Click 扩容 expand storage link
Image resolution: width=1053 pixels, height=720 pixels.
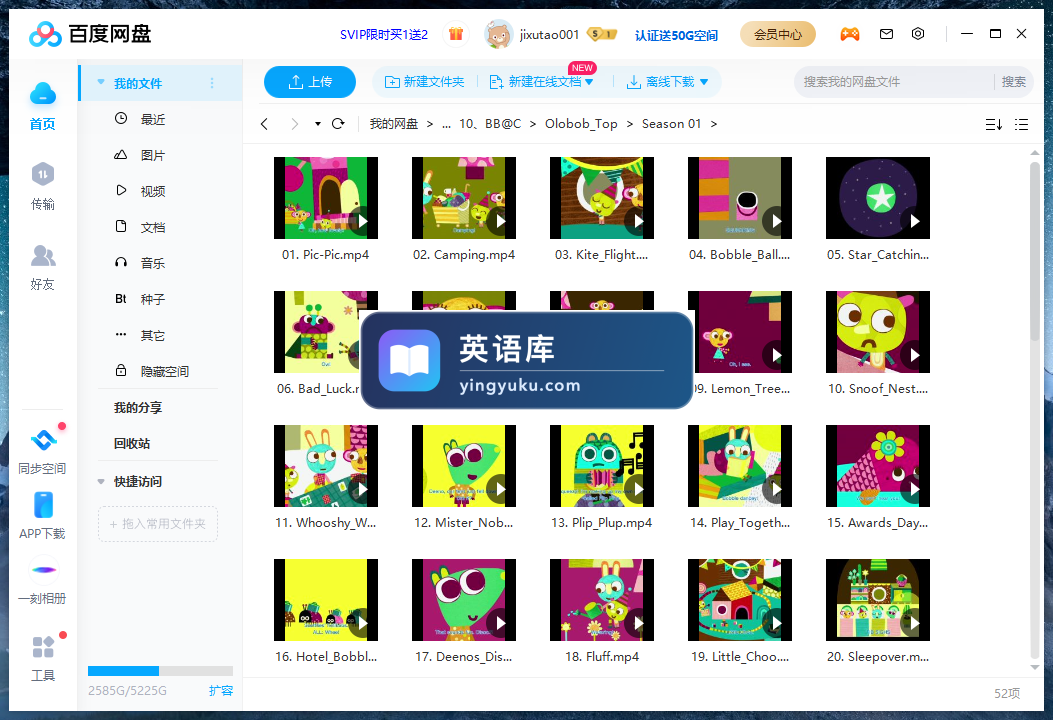pyautogui.click(x=221, y=690)
